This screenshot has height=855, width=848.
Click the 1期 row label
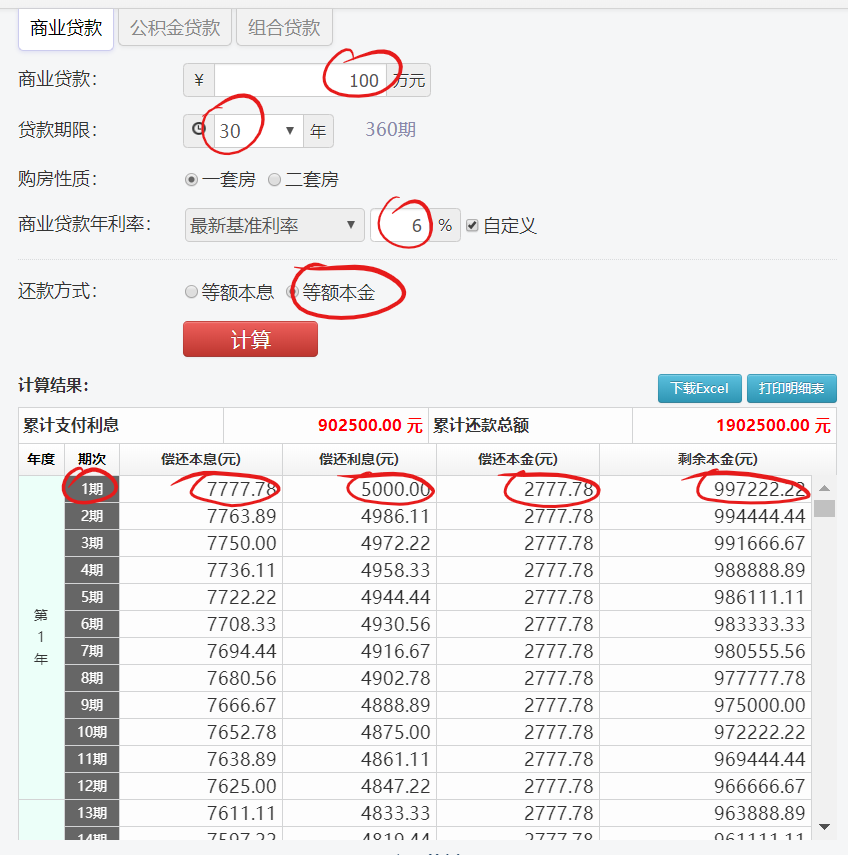[x=92, y=489]
